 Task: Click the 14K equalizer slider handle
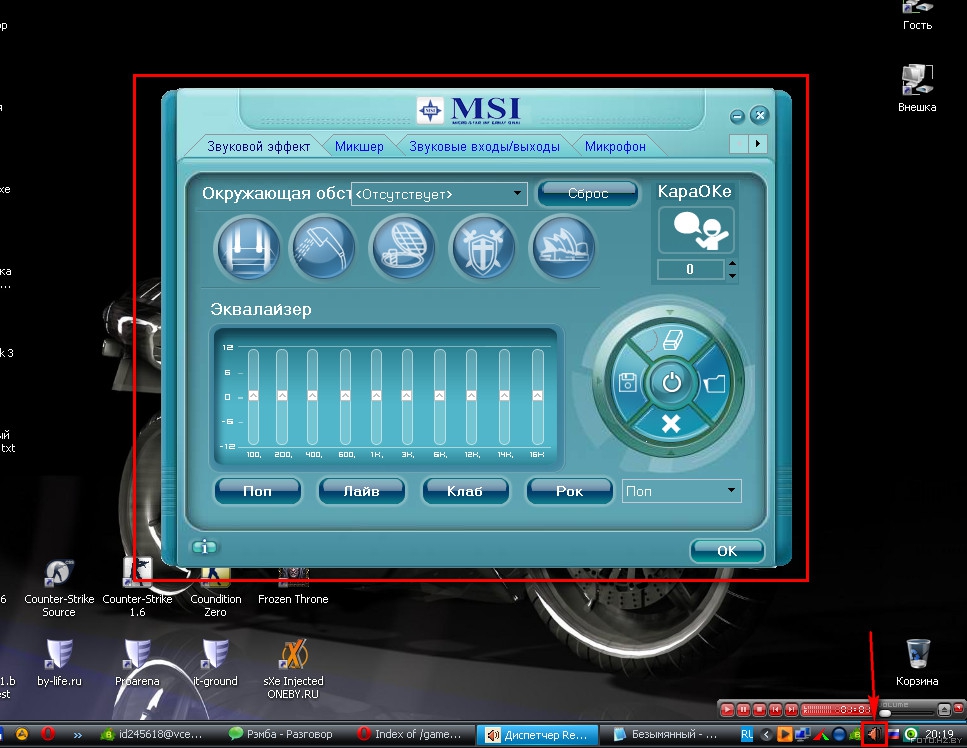(504, 395)
